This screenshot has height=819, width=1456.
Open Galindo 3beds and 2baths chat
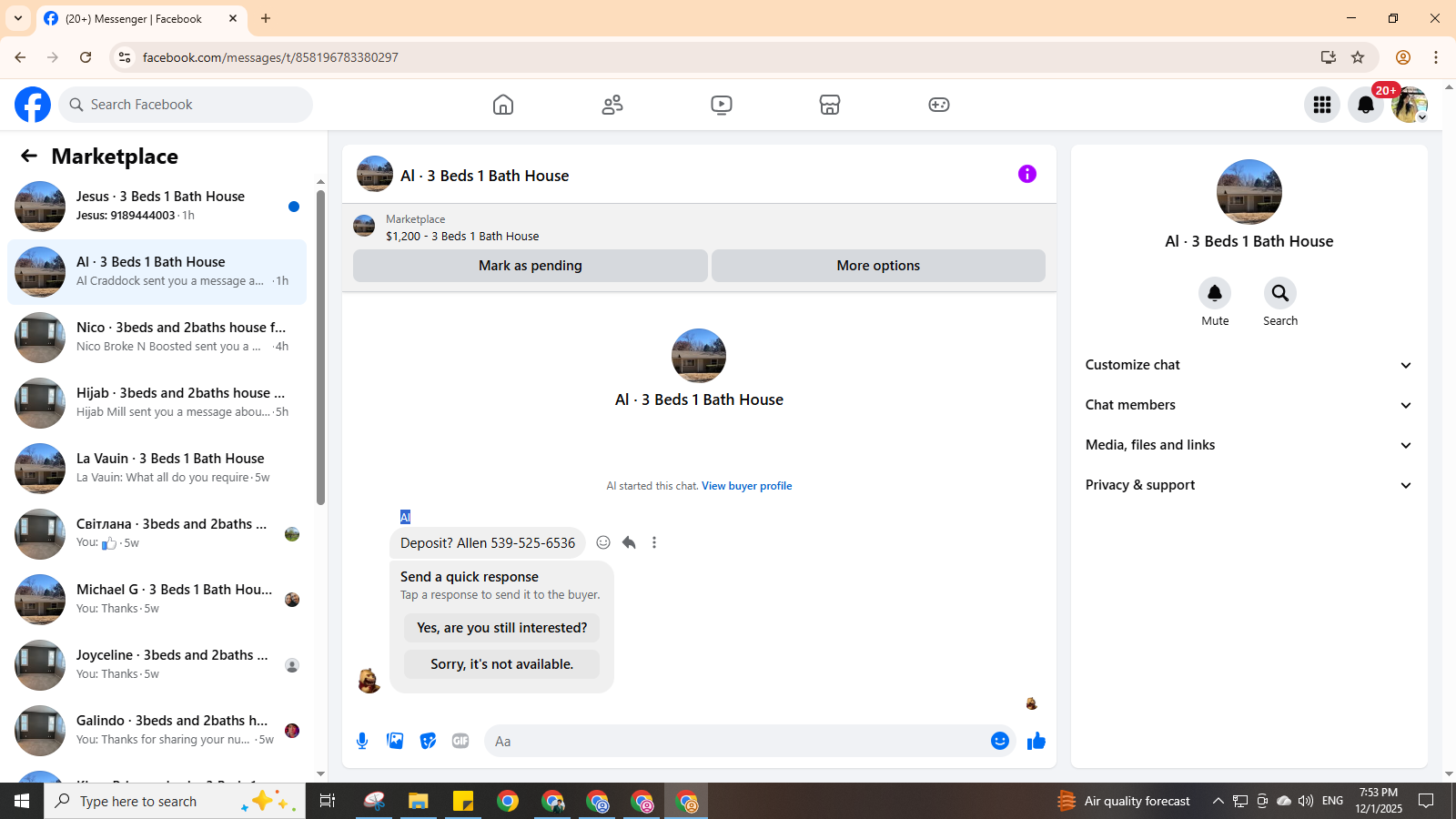(157, 731)
